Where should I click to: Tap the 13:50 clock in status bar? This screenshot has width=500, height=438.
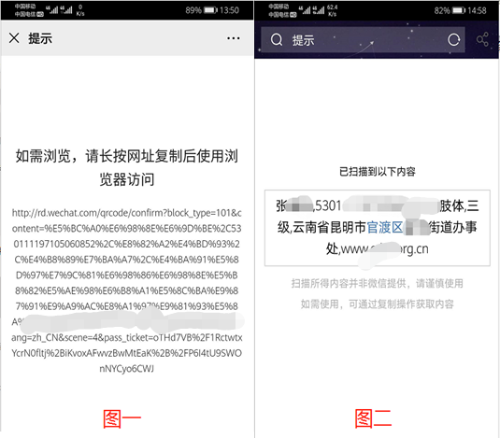click(229, 10)
